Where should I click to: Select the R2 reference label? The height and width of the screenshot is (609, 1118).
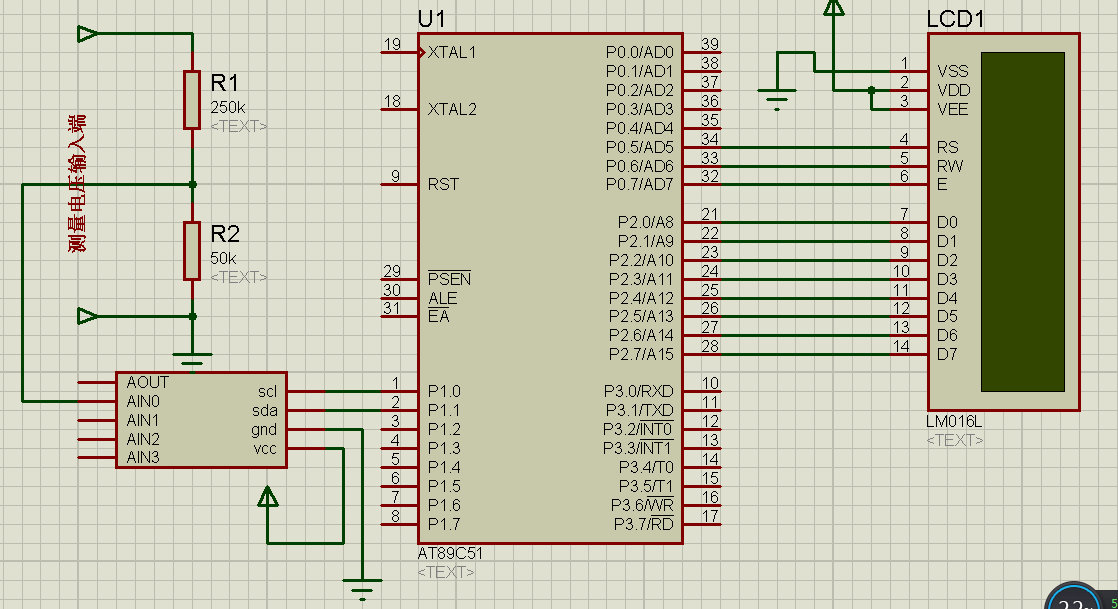(x=225, y=234)
